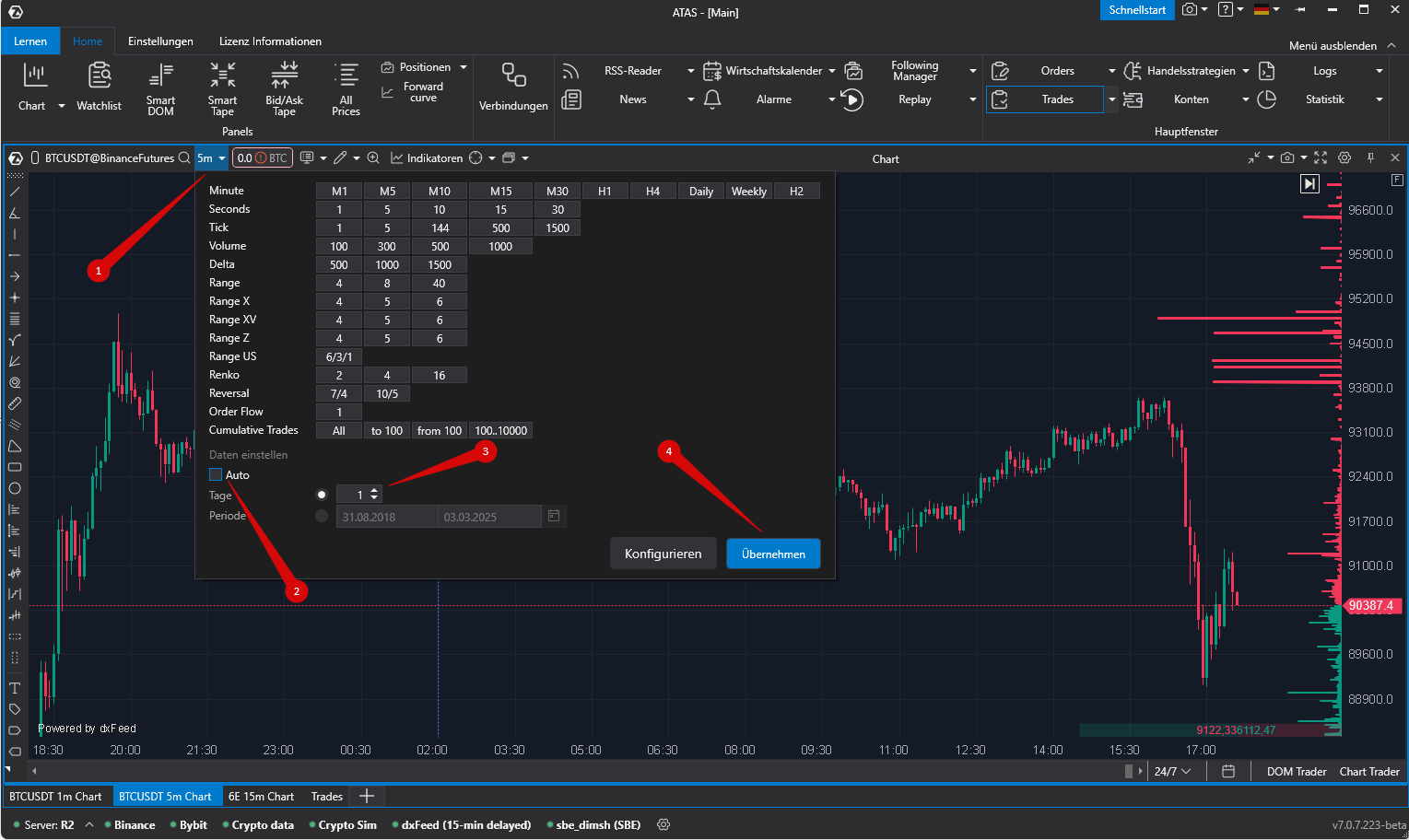Click the zoom magnifier icon in chart toolbar
The height and width of the screenshot is (840, 1409).
pyautogui.click(x=373, y=158)
